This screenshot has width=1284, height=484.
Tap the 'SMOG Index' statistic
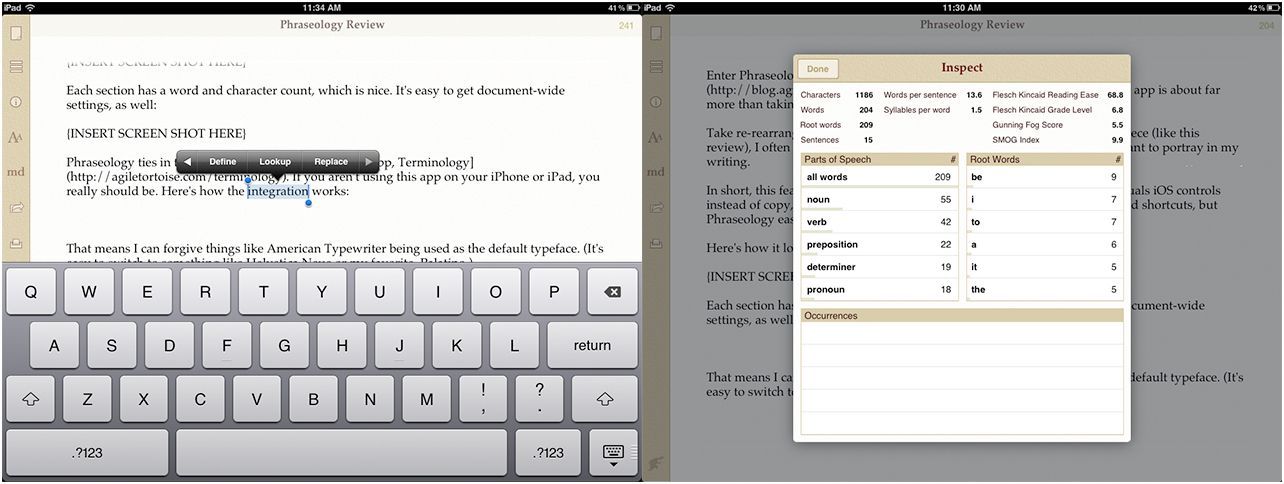pos(1058,140)
